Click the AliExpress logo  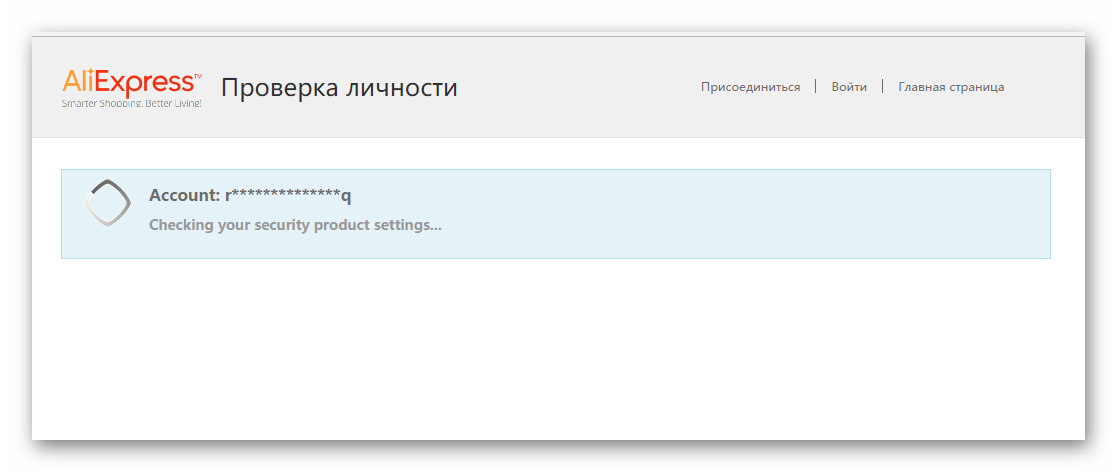[127, 83]
